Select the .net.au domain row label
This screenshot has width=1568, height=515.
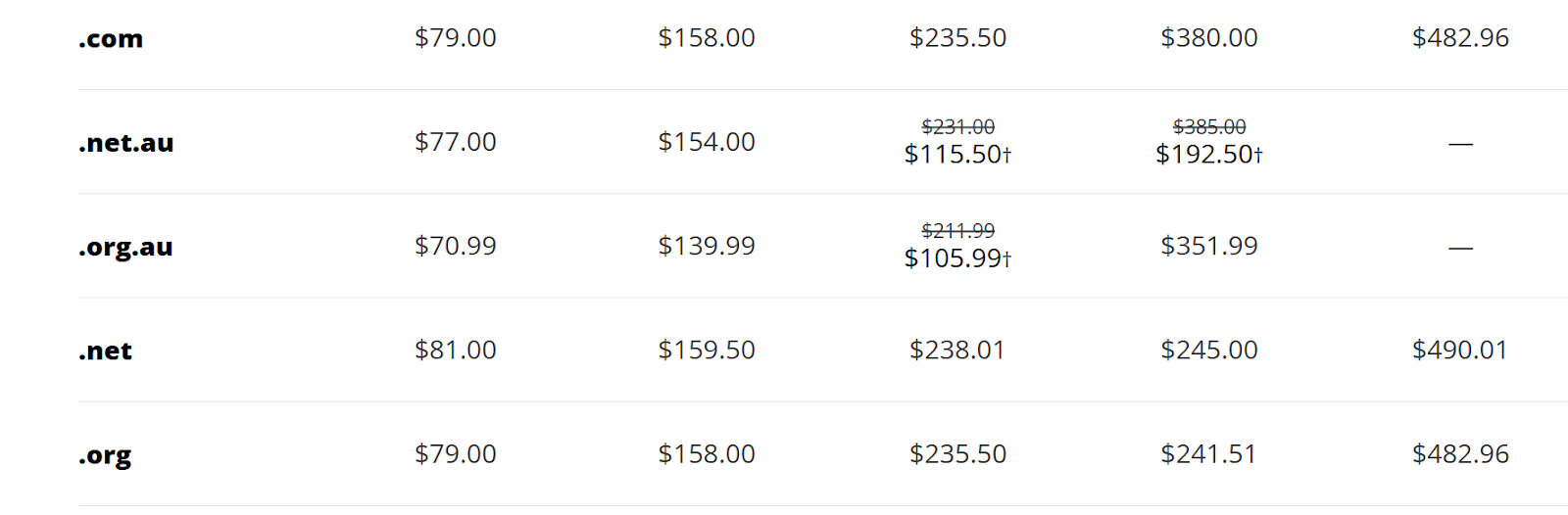point(126,143)
